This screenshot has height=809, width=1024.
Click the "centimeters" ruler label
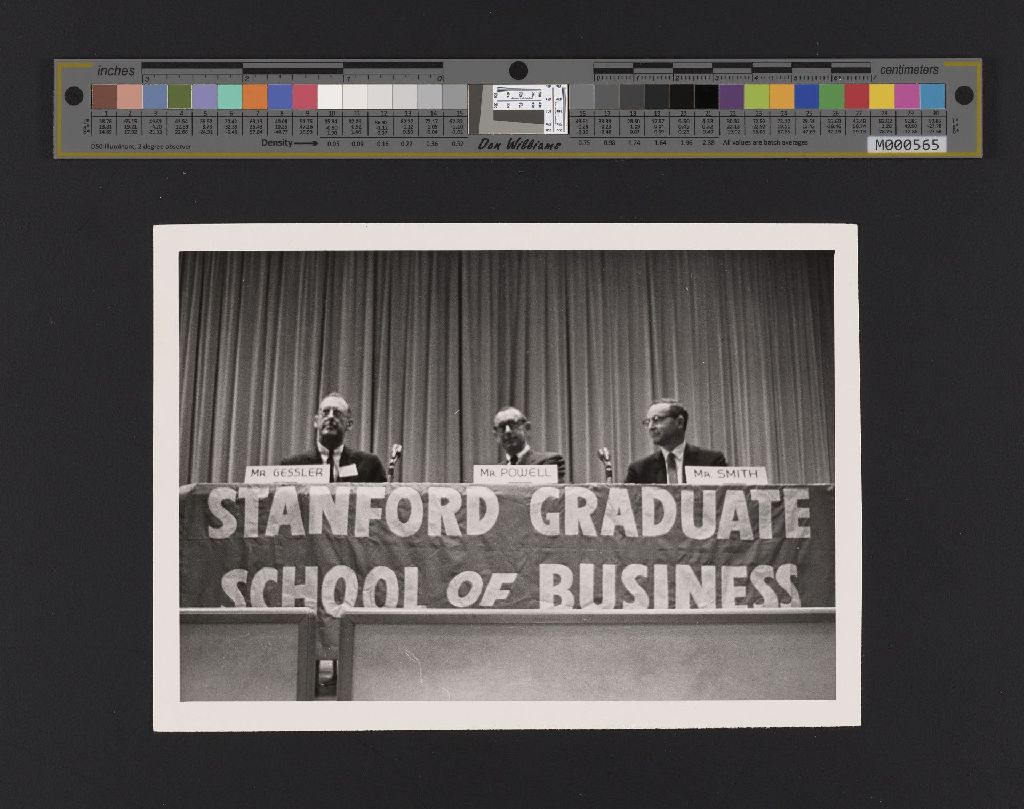tap(909, 69)
